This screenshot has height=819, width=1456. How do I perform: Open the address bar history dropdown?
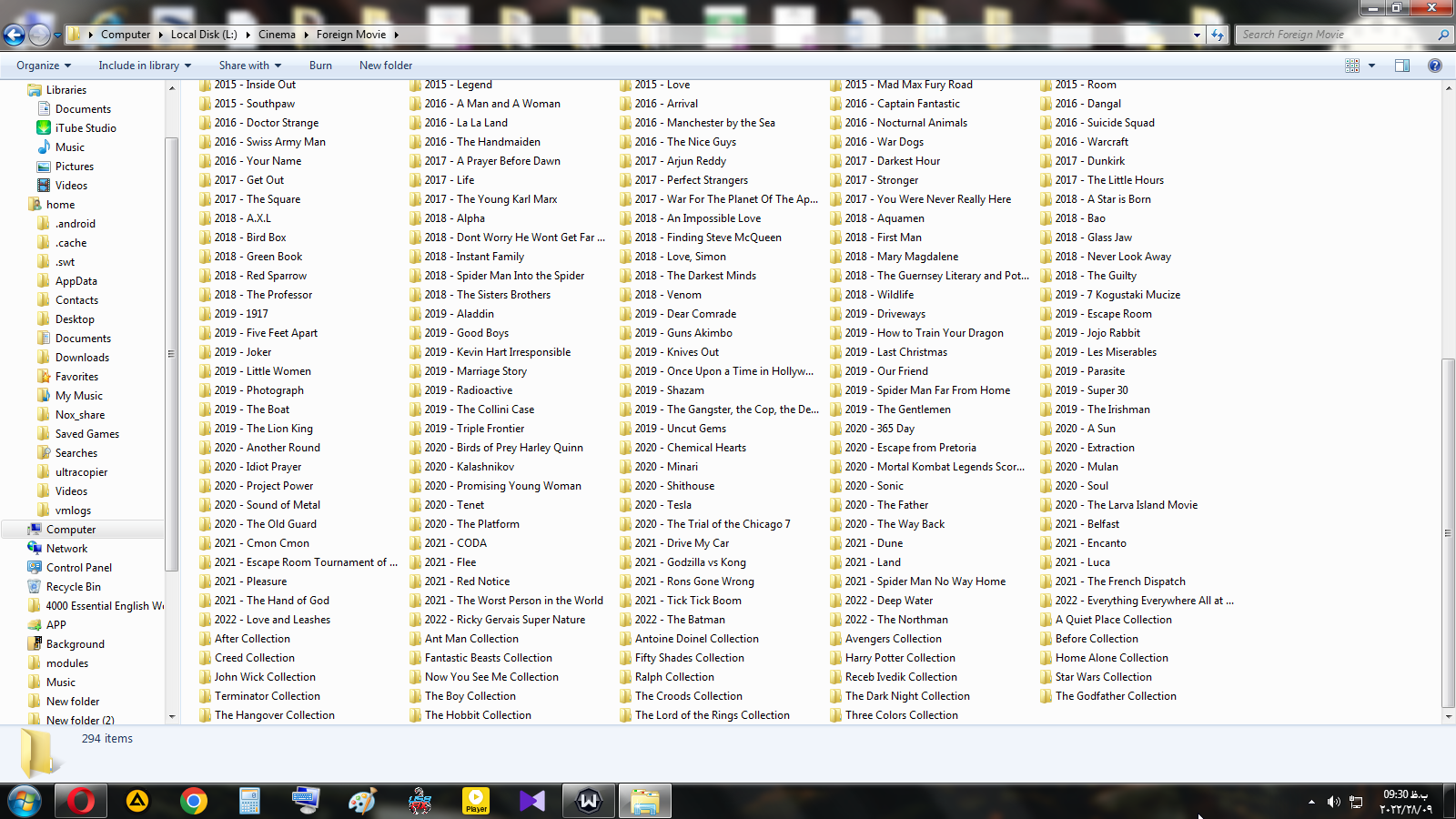click(1197, 35)
